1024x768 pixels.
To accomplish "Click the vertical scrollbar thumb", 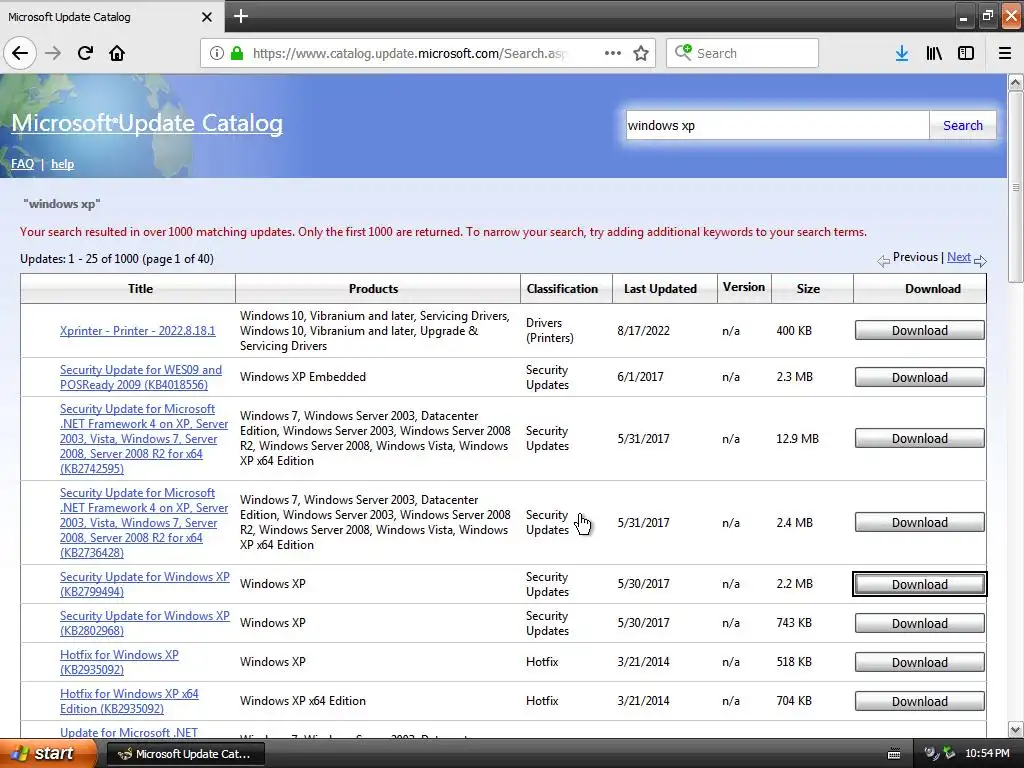I will tap(1016, 187).
